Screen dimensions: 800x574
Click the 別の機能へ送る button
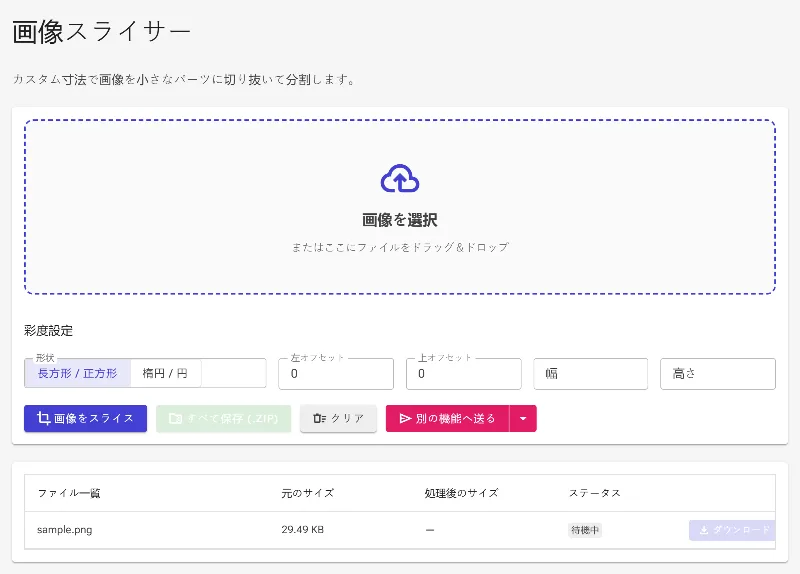coord(447,418)
